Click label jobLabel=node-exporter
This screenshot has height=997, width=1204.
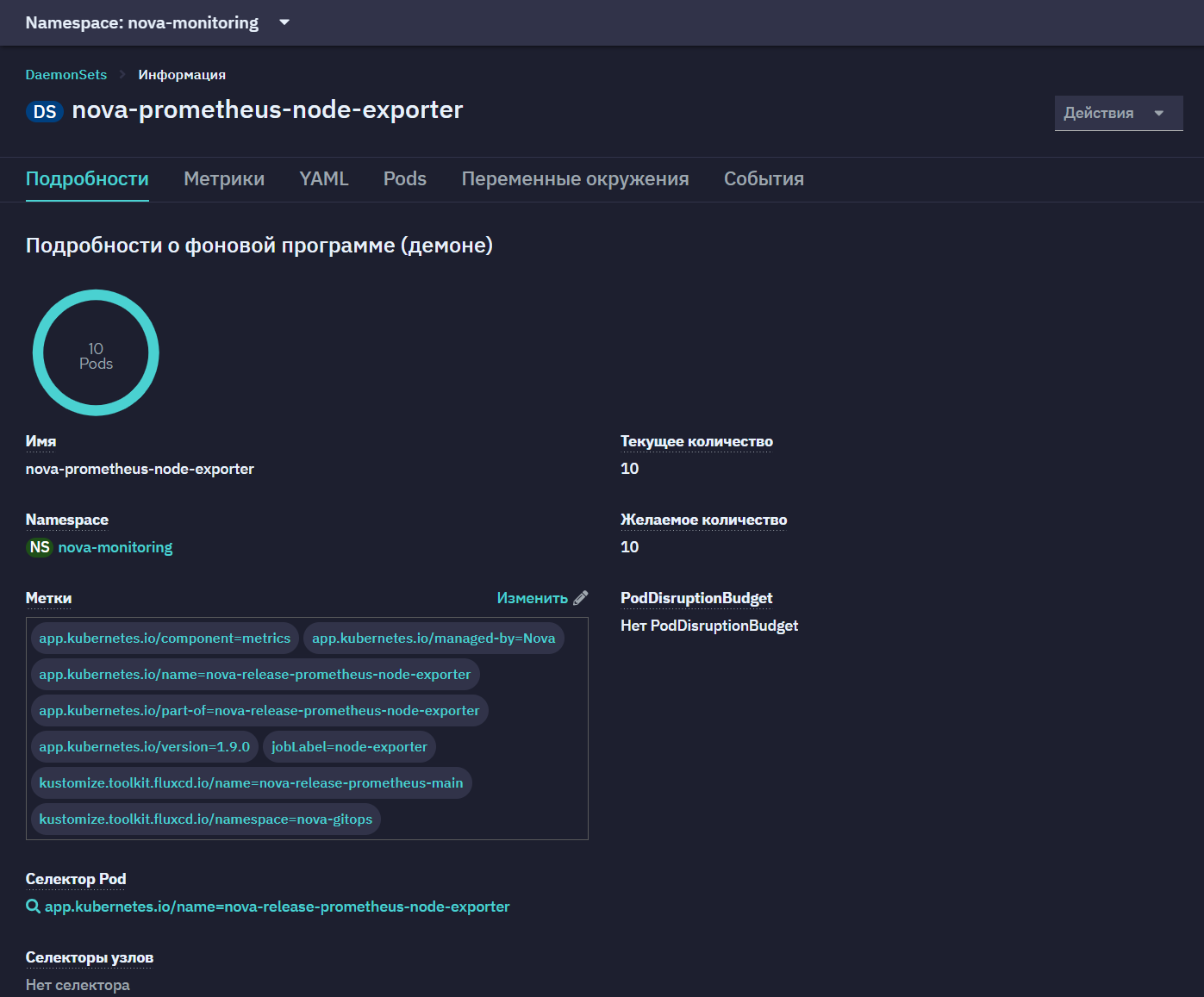(x=349, y=747)
